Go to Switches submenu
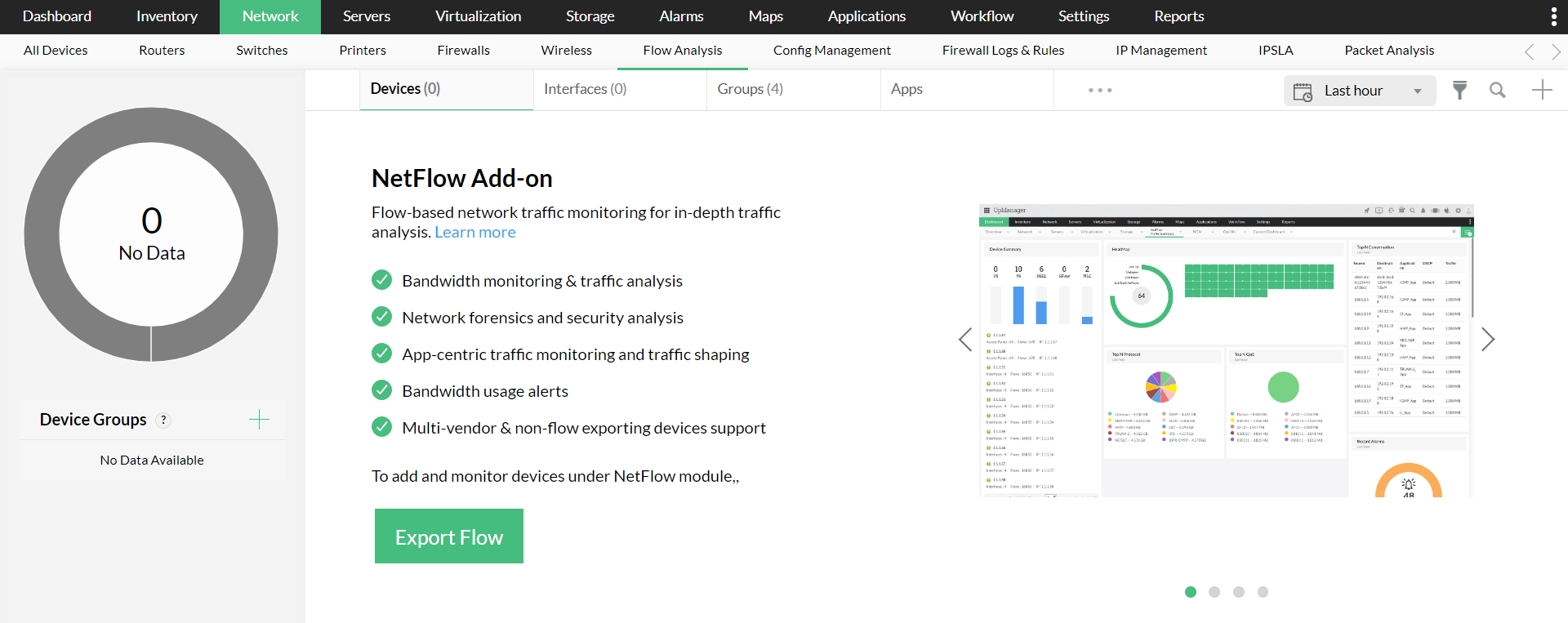 click(262, 51)
